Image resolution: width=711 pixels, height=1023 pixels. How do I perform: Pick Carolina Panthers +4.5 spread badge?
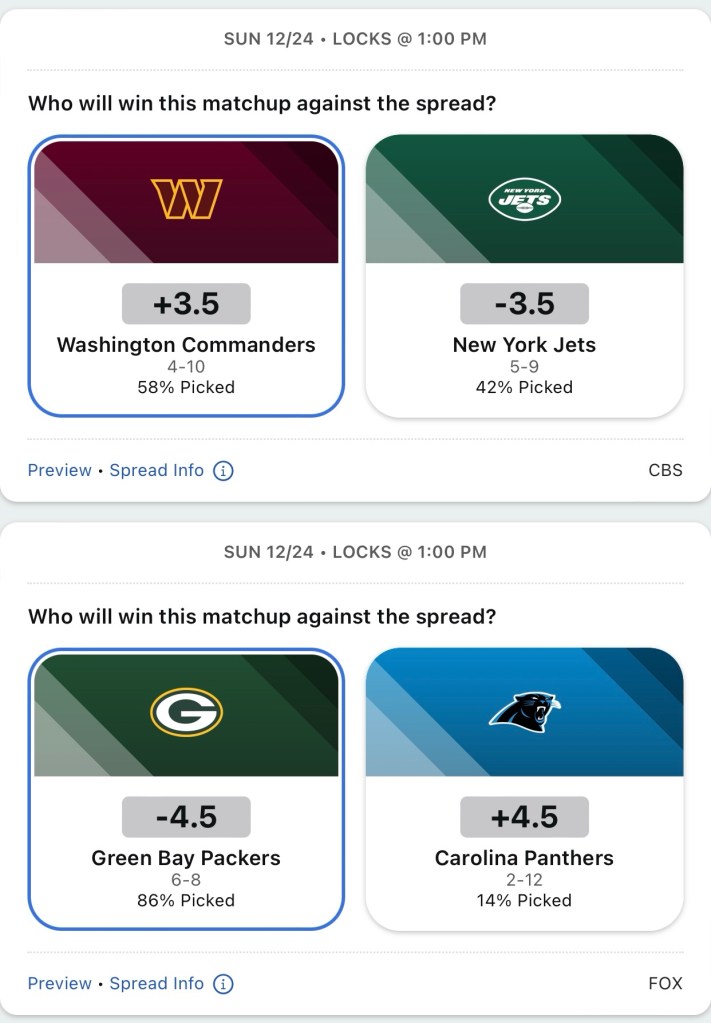click(x=524, y=817)
